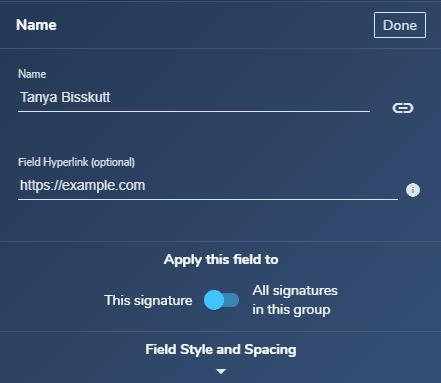Image resolution: width=441 pixels, height=383 pixels.
Task: Select the This signature option label
Action: point(148,300)
